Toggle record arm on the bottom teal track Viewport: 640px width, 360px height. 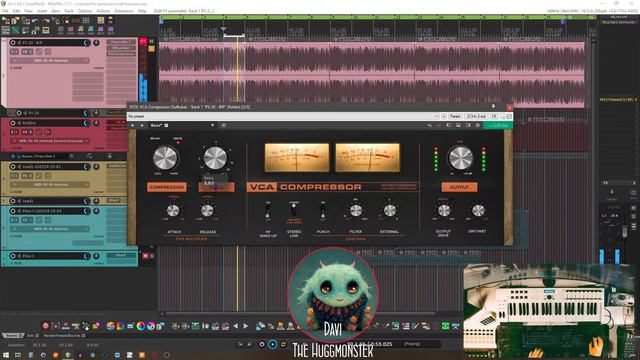click(x=13, y=256)
